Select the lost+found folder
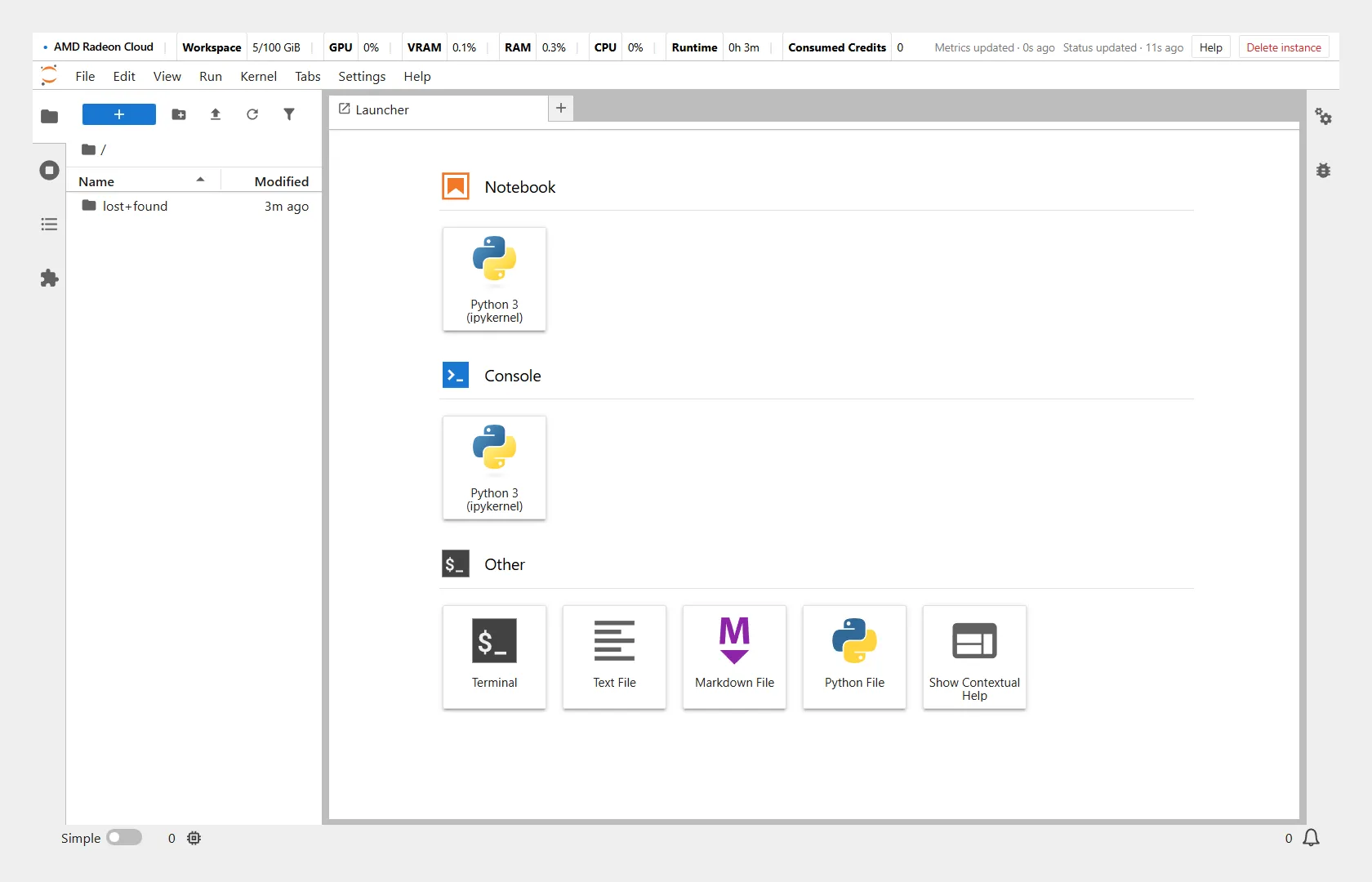The image size is (1372, 882). pyautogui.click(x=194, y=207)
